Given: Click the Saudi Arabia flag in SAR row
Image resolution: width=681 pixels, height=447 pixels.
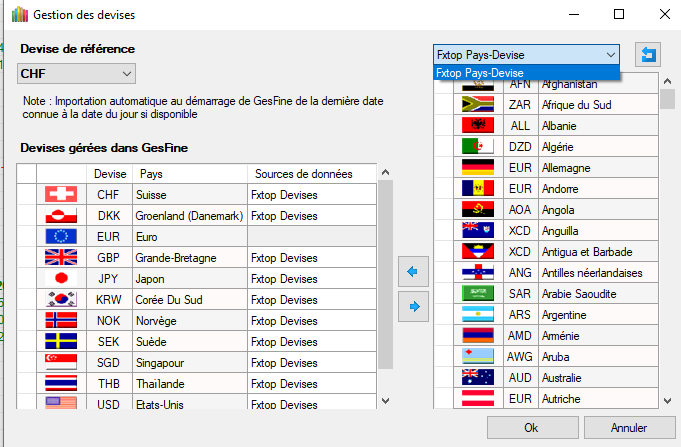Looking at the screenshot, I should click(478, 293).
